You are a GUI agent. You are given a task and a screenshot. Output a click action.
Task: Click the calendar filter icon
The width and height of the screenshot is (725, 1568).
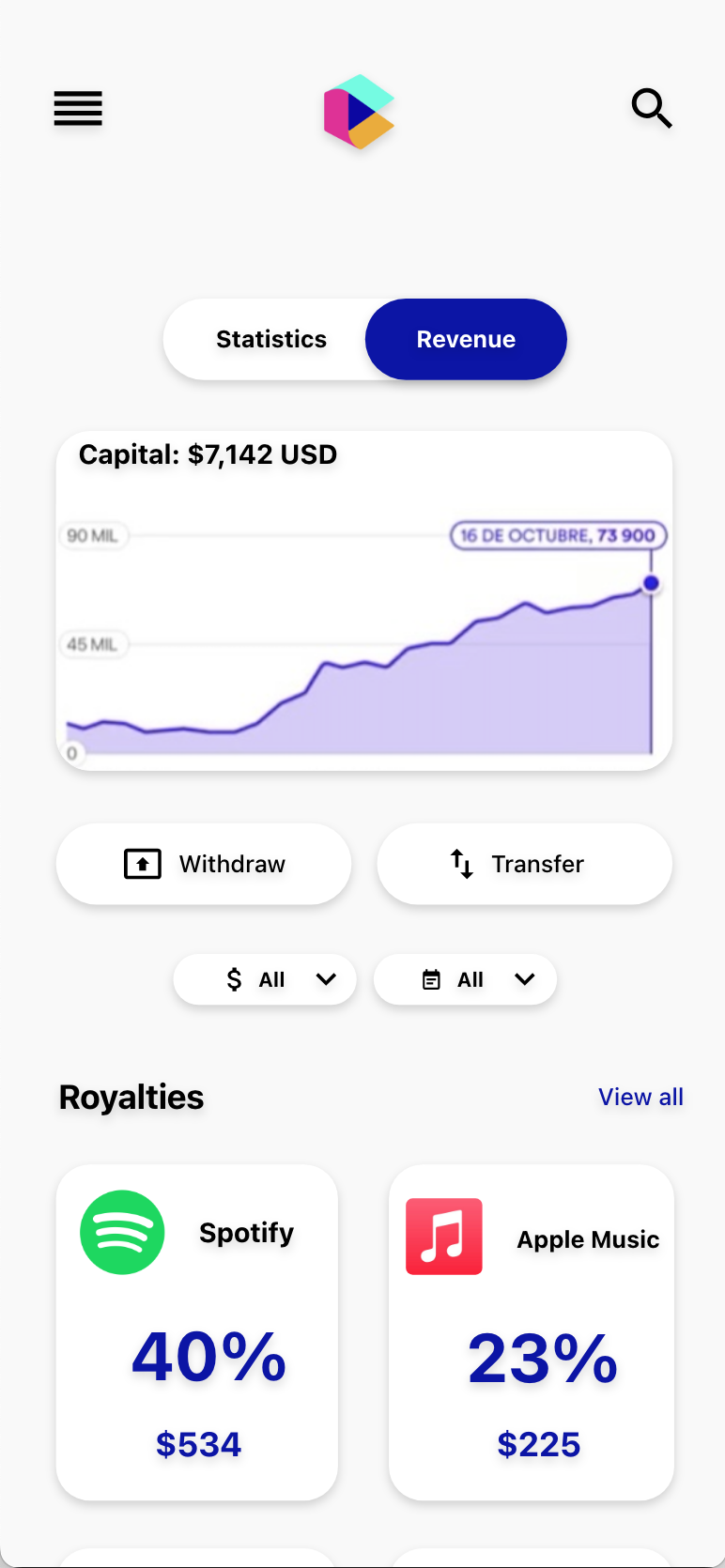(x=431, y=980)
